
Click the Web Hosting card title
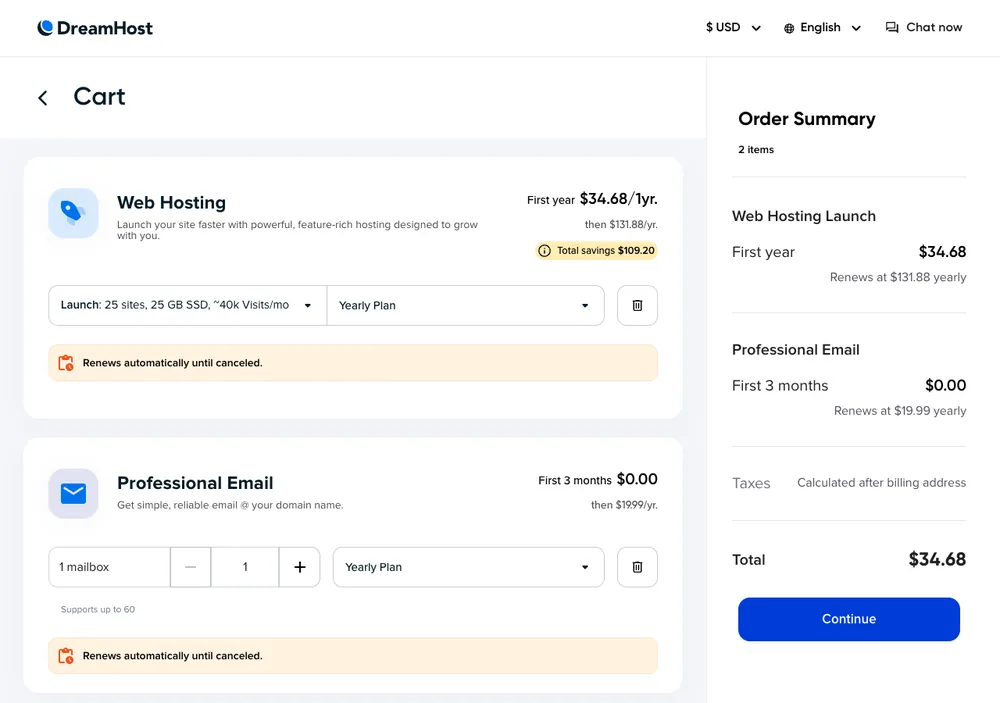[172, 203]
